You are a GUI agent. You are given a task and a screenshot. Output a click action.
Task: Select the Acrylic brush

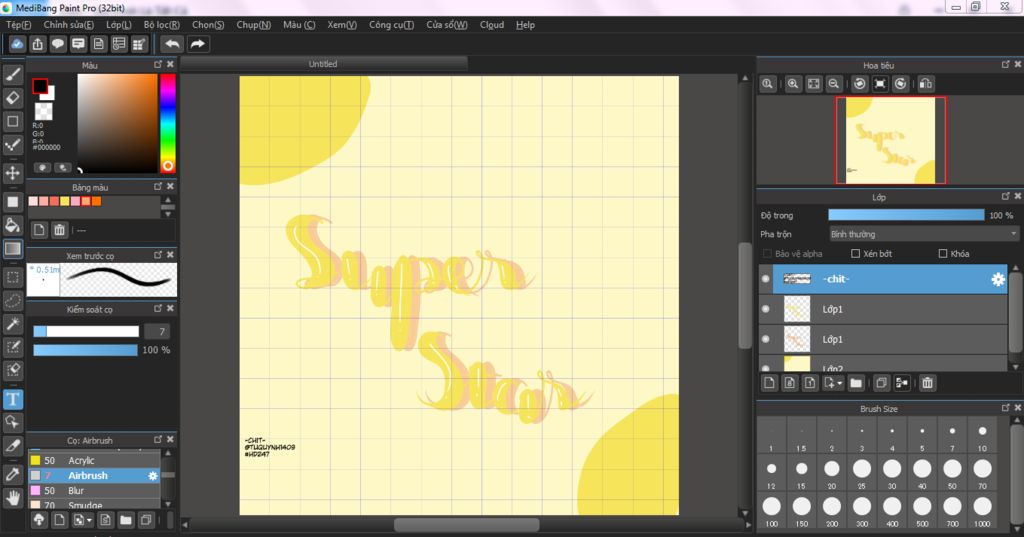click(x=94, y=461)
